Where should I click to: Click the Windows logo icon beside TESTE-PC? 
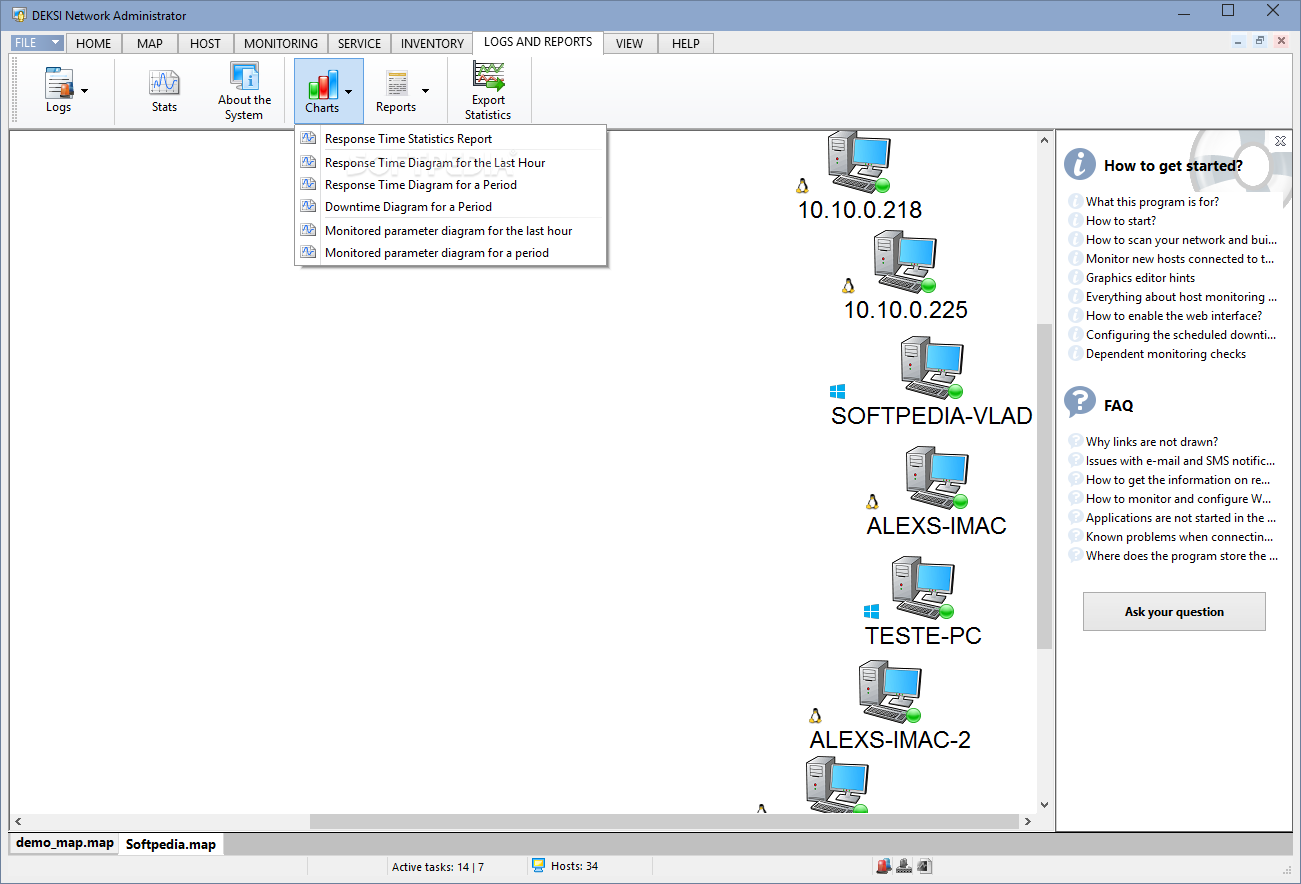coord(872,610)
